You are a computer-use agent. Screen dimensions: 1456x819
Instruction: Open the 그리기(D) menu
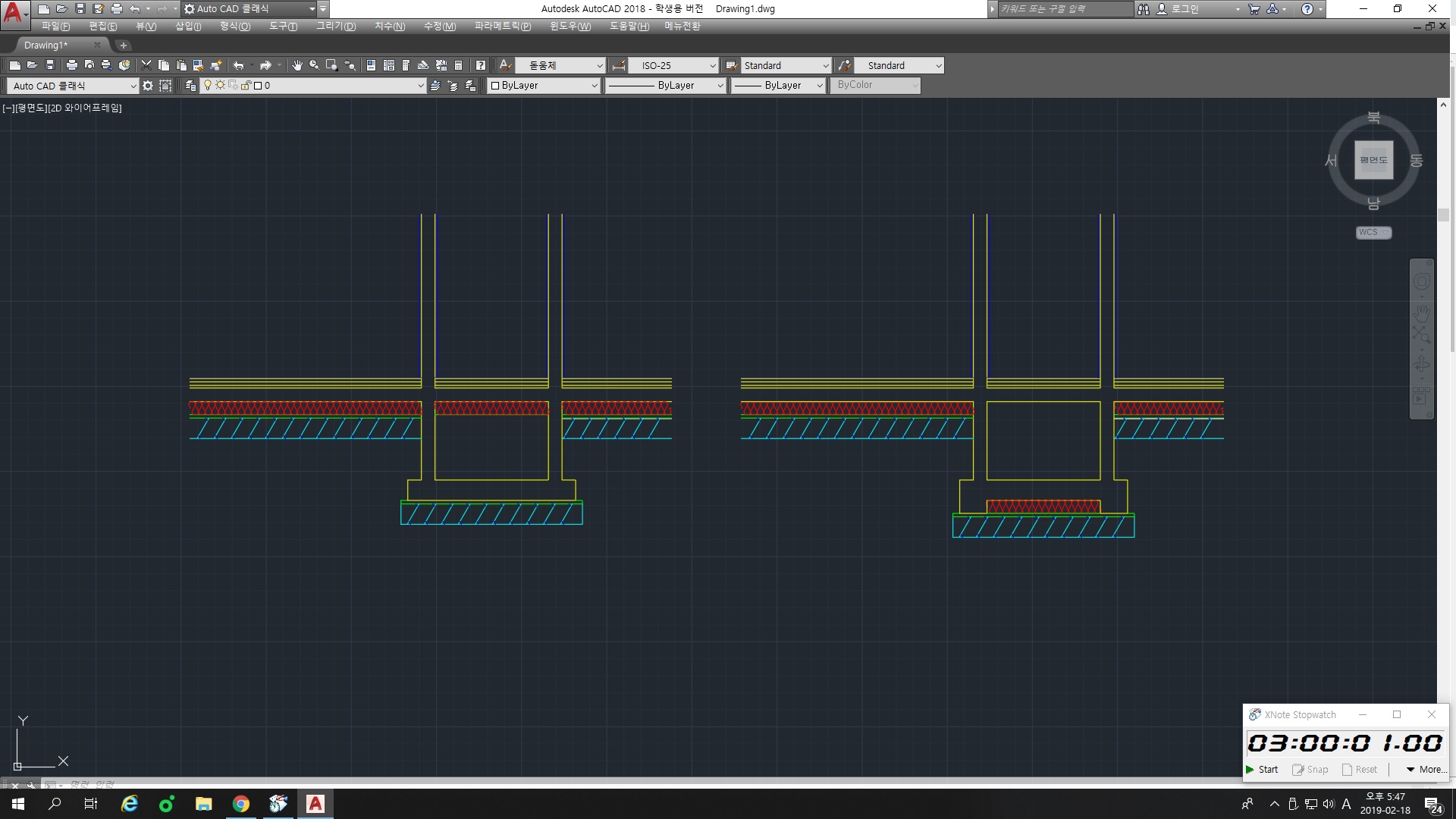pos(336,27)
